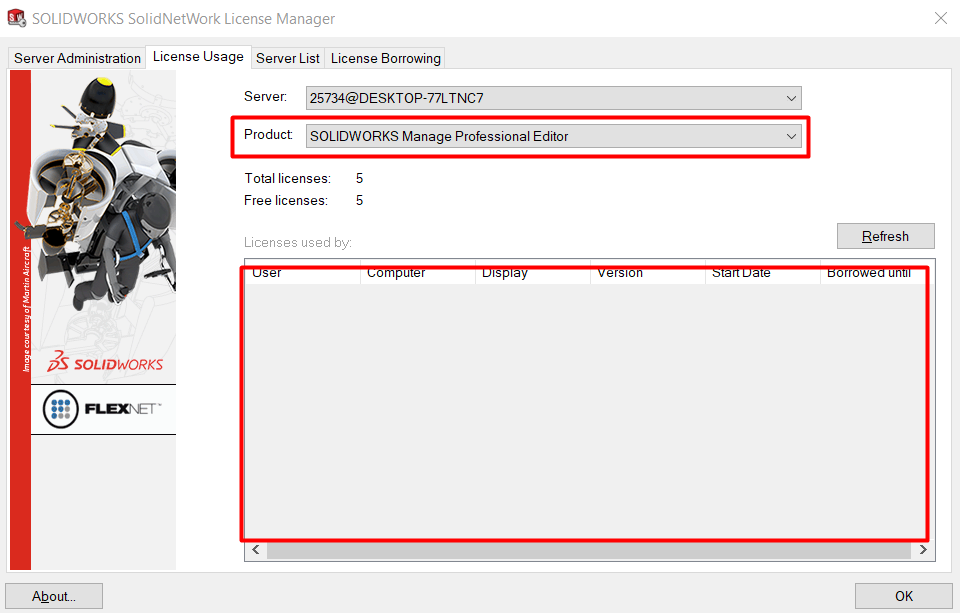Click the FLEXnet logo in the left panel
960x613 pixels.
click(103, 409)
